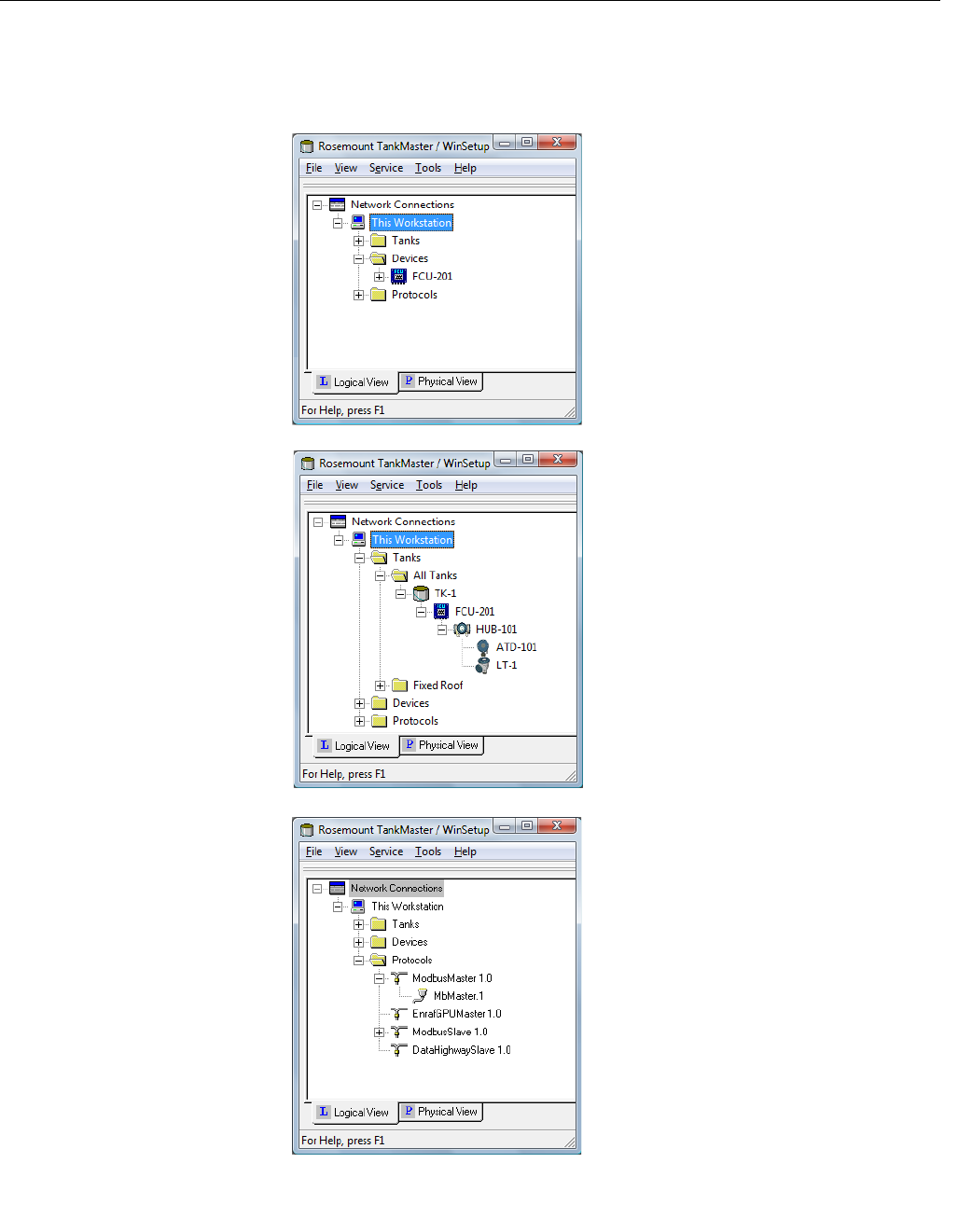The image size is (958, 1232).
Task: Click Protocols open folder icon in bottom window
Action: click(378, 960)
